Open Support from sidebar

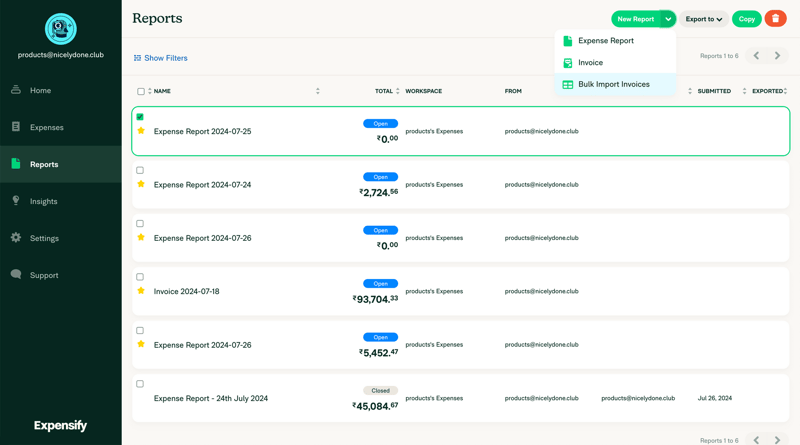tap(61, 275)
